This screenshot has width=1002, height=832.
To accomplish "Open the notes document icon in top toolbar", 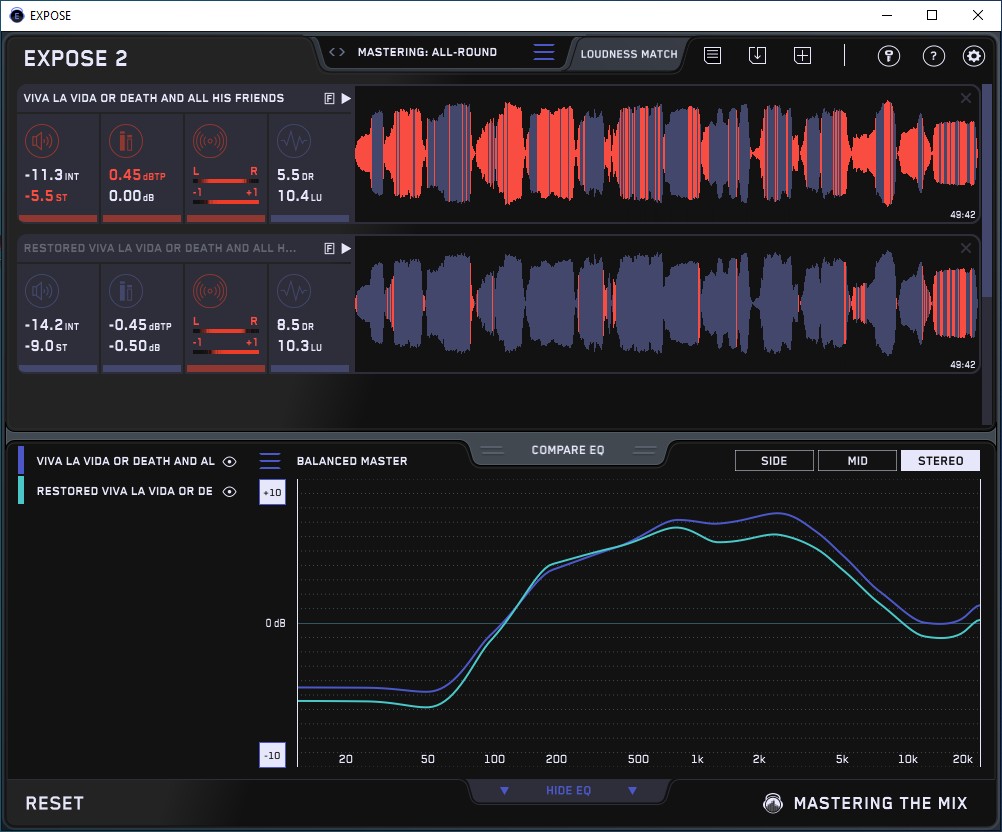I will [x=712, y=56].
